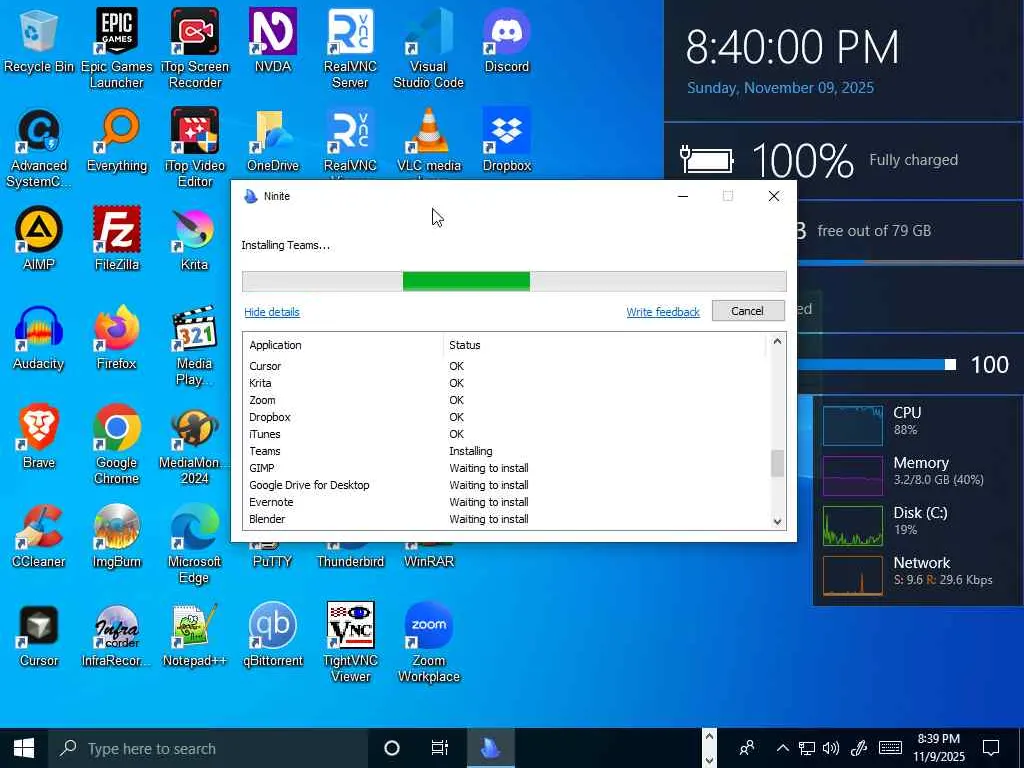This screenshot has height=768, width=1024.
Task: Click the volume slider handle at 100
Action: tap(951, 364)
